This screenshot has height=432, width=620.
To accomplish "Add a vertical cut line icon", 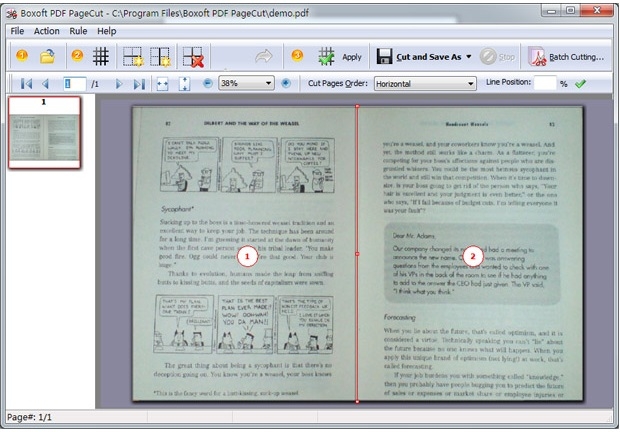I will pos(160,57).
